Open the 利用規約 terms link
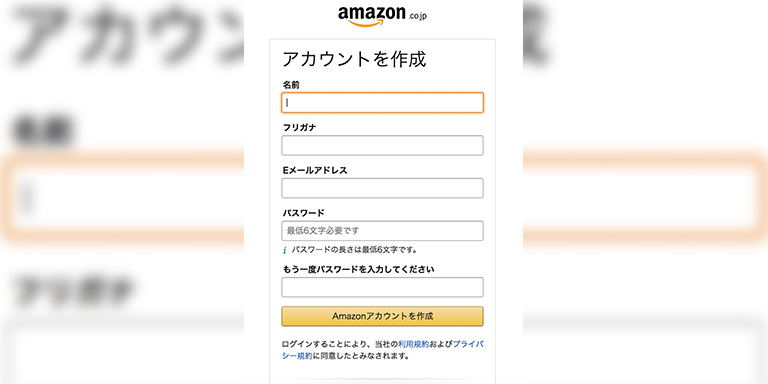Screen dimensions: 768x384 tap(413, 344)
